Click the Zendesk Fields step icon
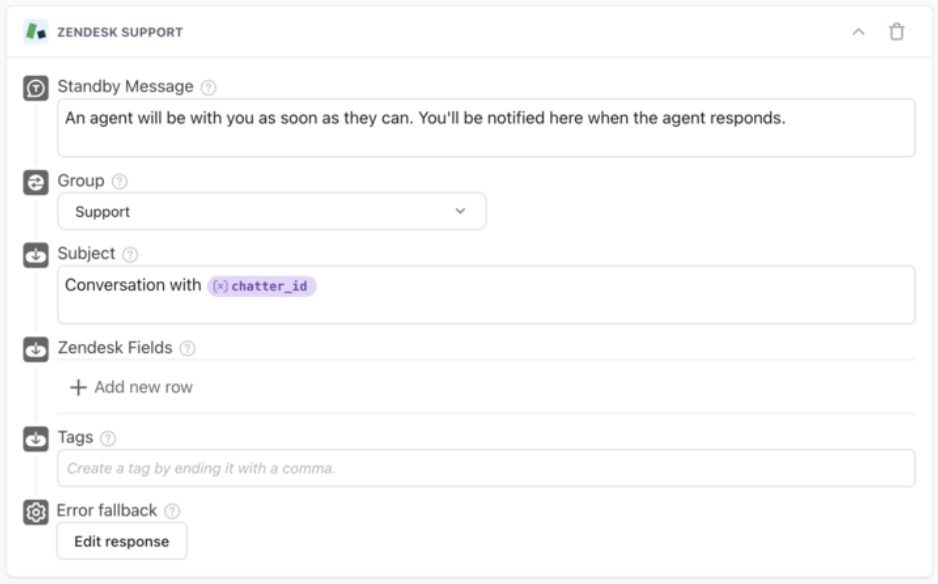 pos(36,350)
